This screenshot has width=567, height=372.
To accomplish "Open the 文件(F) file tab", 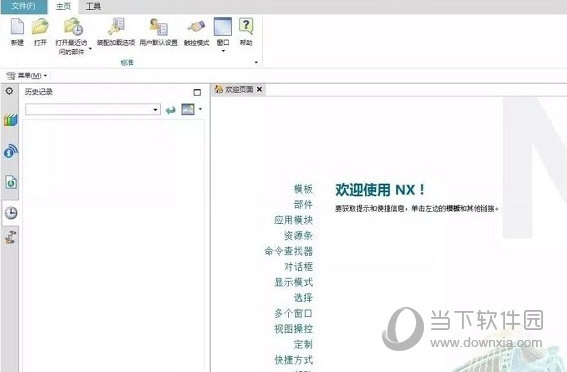I will coord(24,7).
